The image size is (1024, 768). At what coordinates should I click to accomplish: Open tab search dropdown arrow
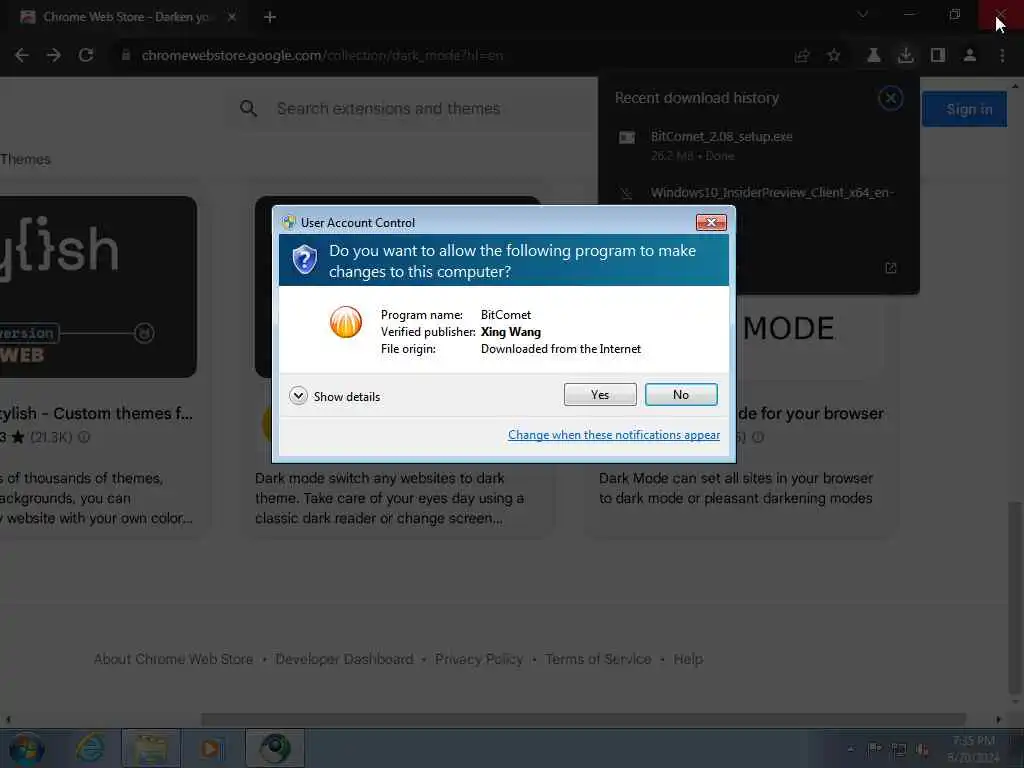tap(863, 14)
